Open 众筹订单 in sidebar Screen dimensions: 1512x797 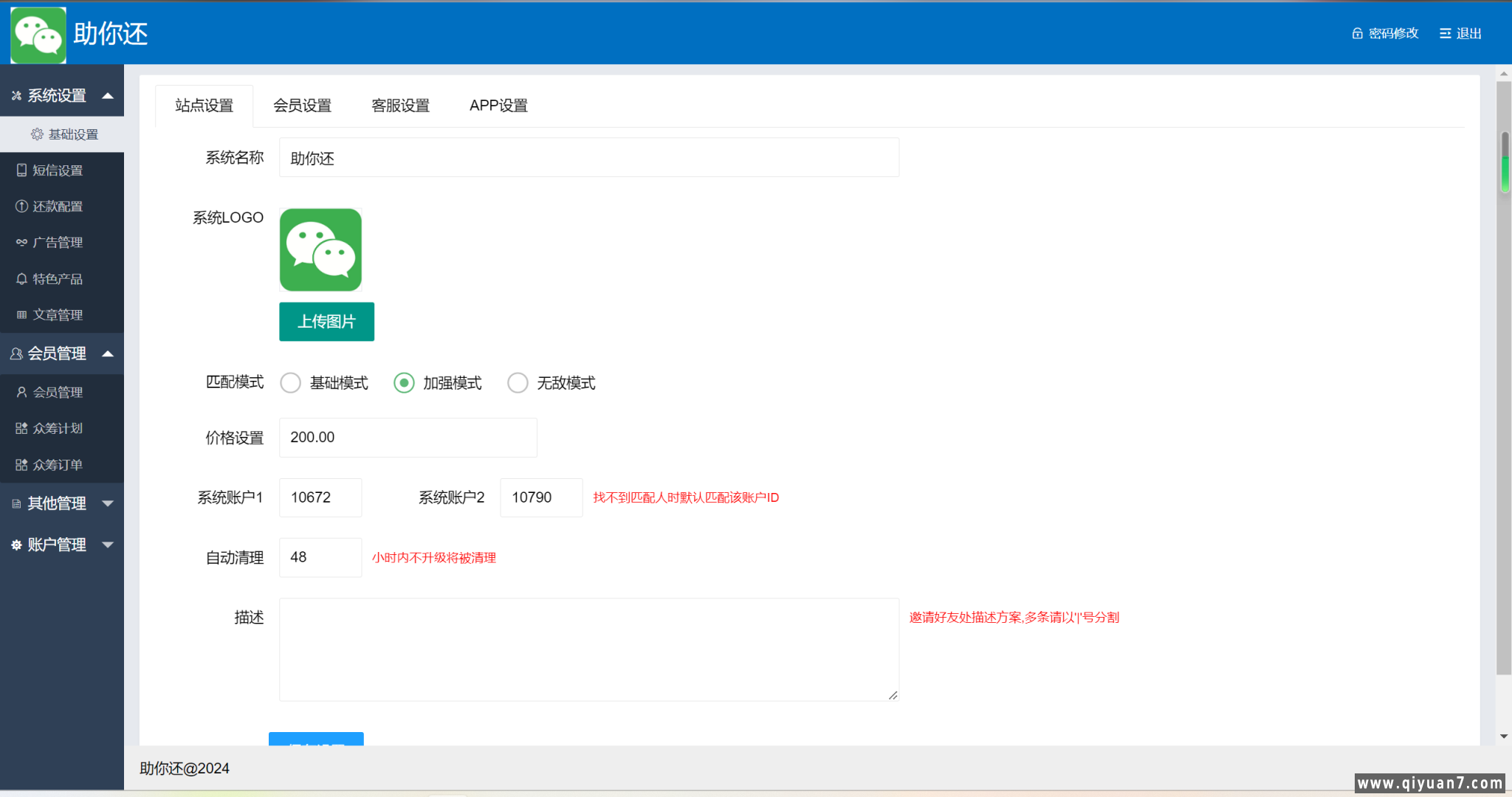[x=58, y=465]
